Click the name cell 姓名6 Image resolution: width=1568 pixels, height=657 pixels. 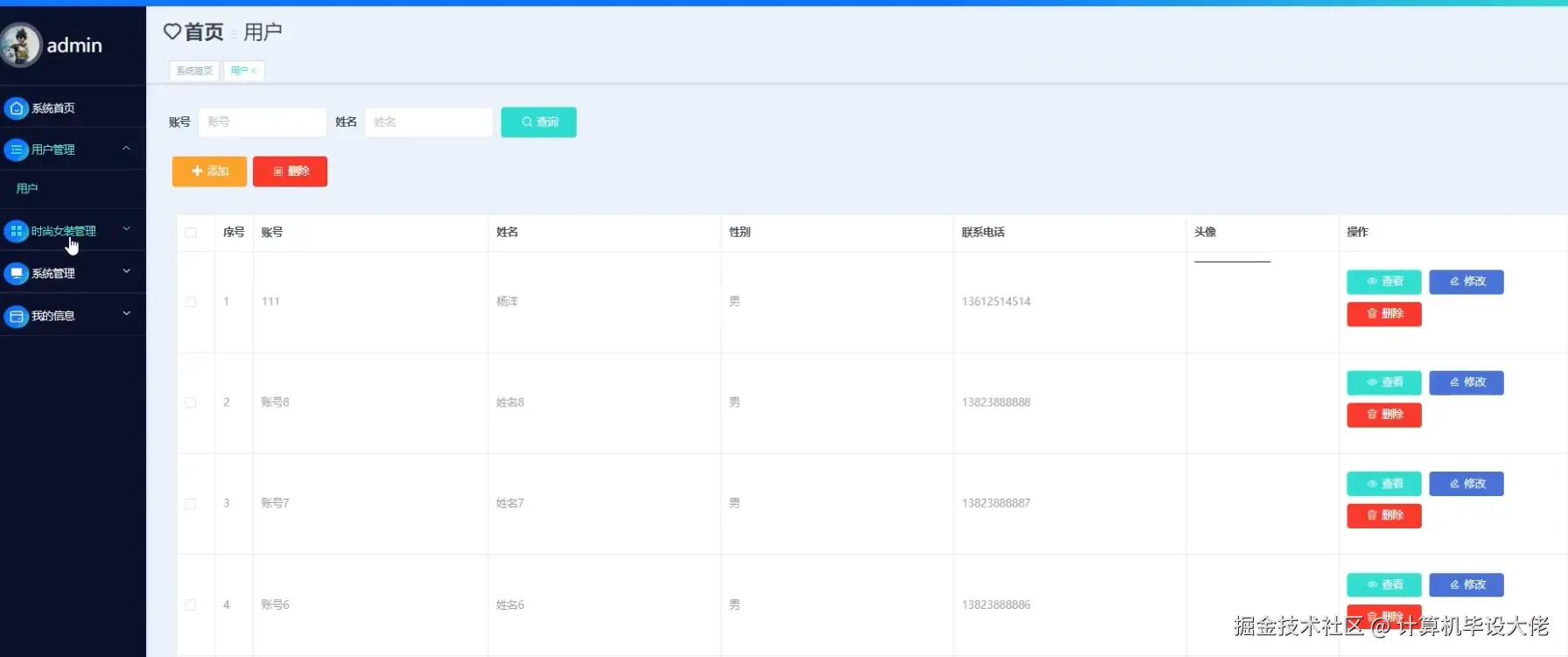tap(510, 605)
